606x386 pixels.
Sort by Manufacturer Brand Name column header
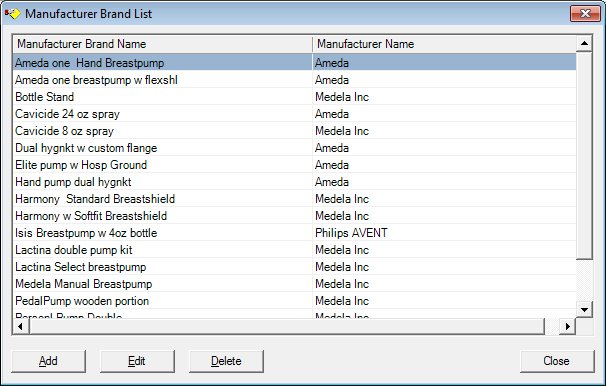[x=163, y=44]
